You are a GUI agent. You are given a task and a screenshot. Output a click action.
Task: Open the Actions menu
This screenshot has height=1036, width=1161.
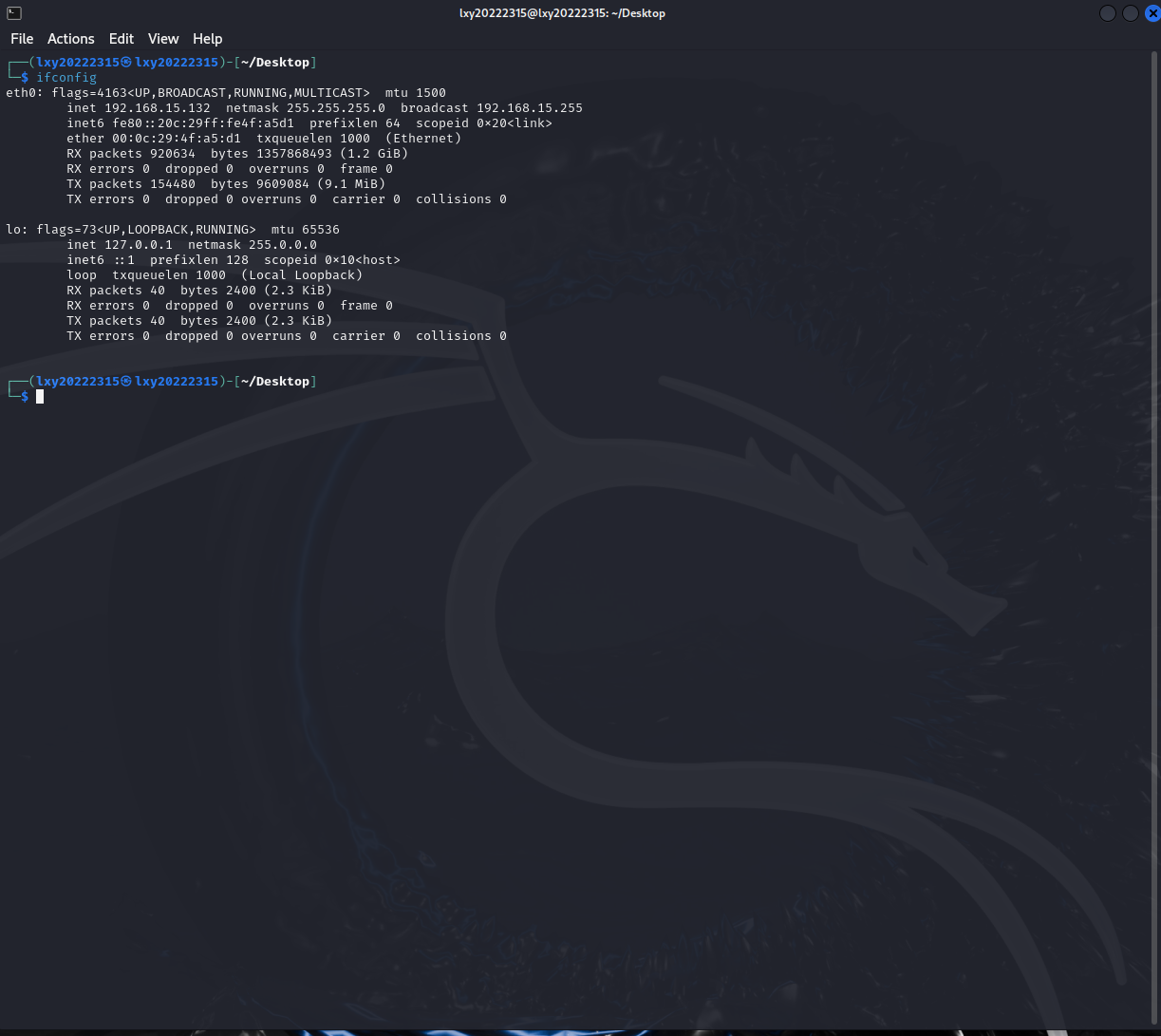71,39
